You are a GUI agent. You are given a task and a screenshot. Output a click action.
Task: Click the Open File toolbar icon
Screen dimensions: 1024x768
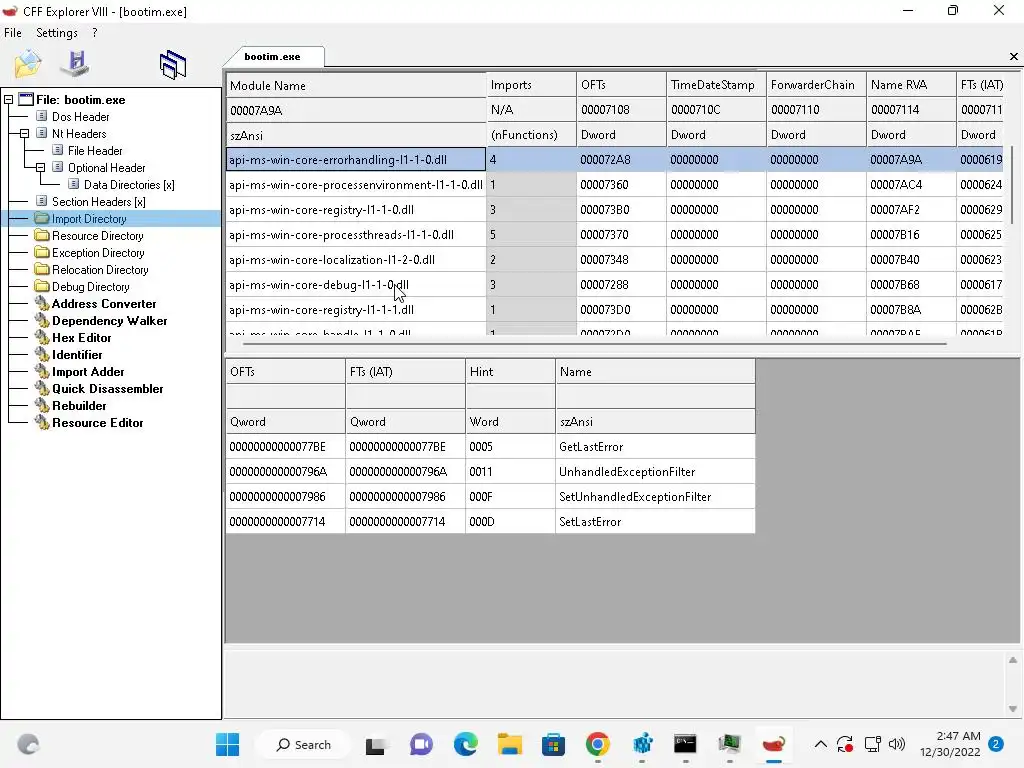click(x=27, y=63)
